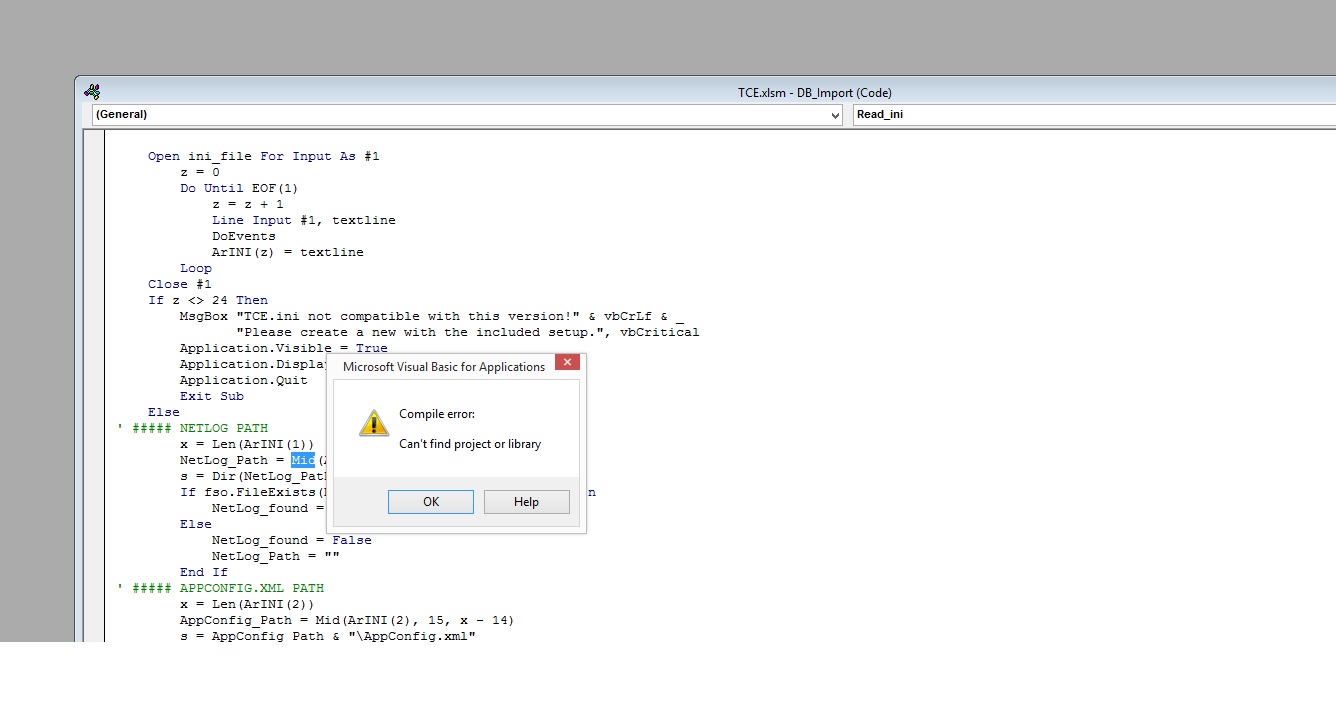The image size is (1336, 720).
Task: Click the 'TCE.xlsm - DB_Import (Code)' title bar
Action: pos(815,93)
